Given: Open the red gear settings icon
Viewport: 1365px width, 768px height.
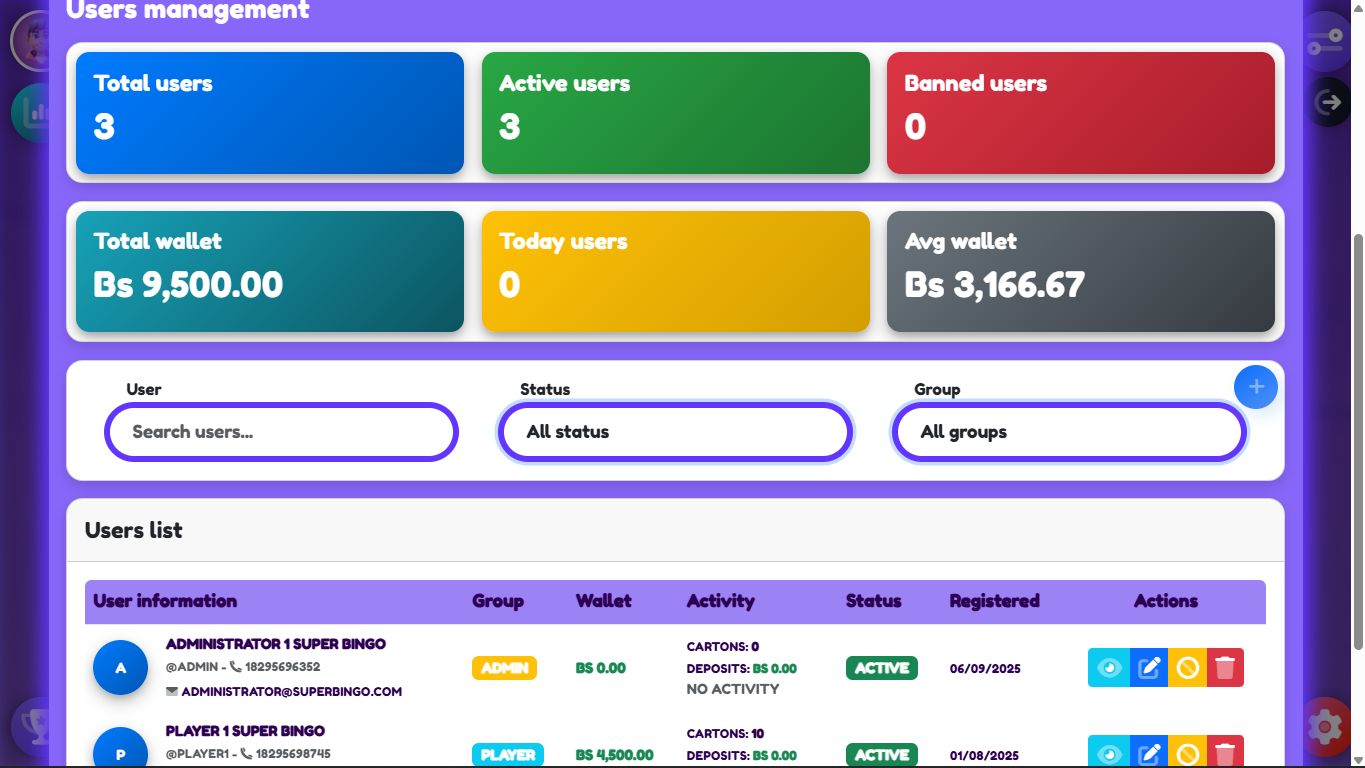Looking at the screenshot, I should pyautogui.click(x=1325, y=726).
